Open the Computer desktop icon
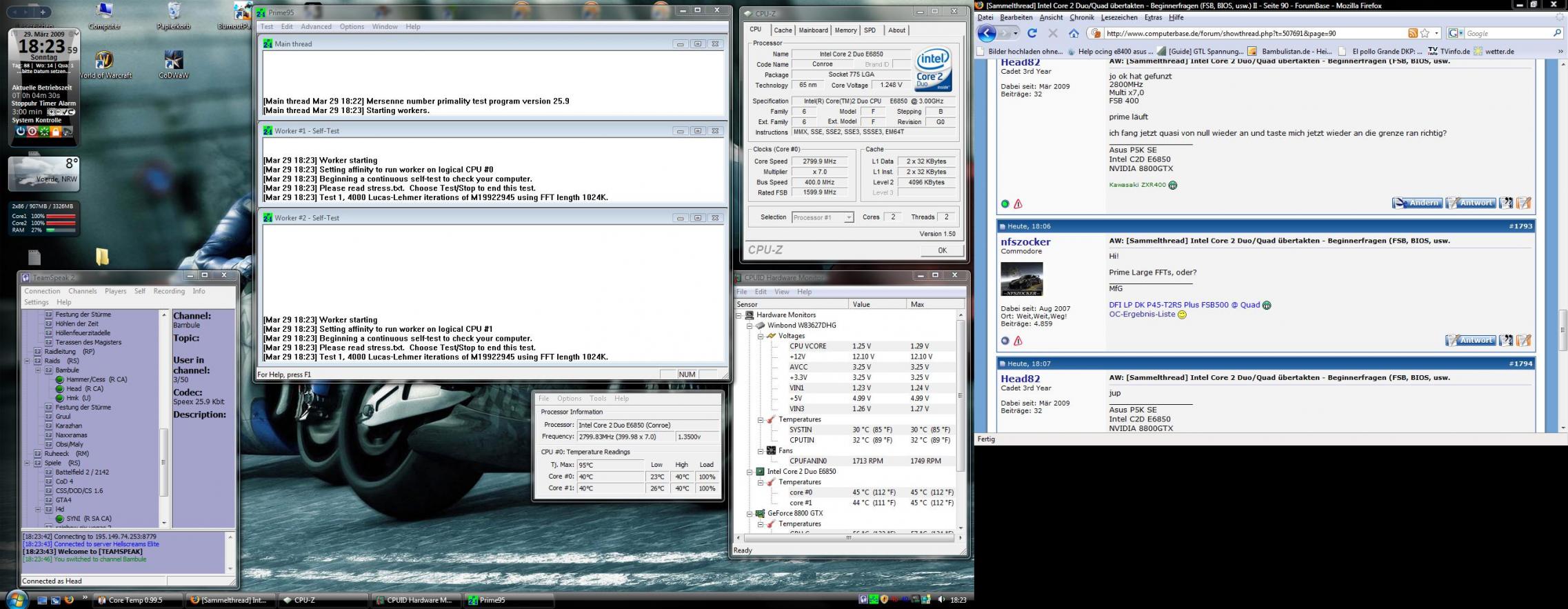This screenshot has height=609, width=1568. (x=104, y=15)
